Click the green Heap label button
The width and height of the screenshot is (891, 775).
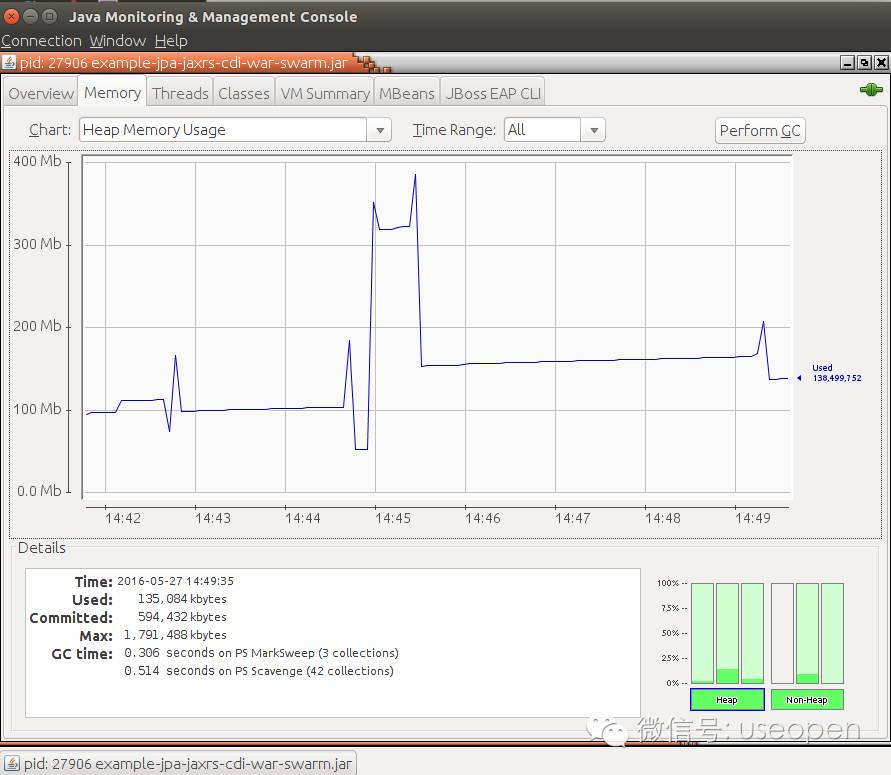[727, 699]
